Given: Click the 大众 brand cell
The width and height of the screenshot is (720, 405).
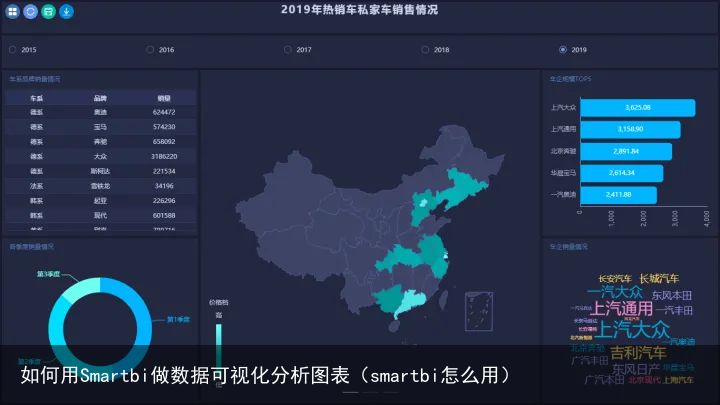Looking at the screenshot, I should point(100,156).
